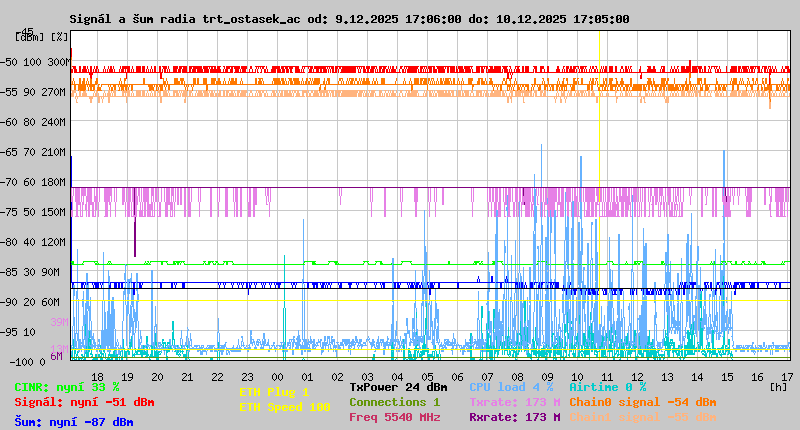Click the hour '04' x-axis tick label
The width and height of the screenshot is (800, 430).
397,377
